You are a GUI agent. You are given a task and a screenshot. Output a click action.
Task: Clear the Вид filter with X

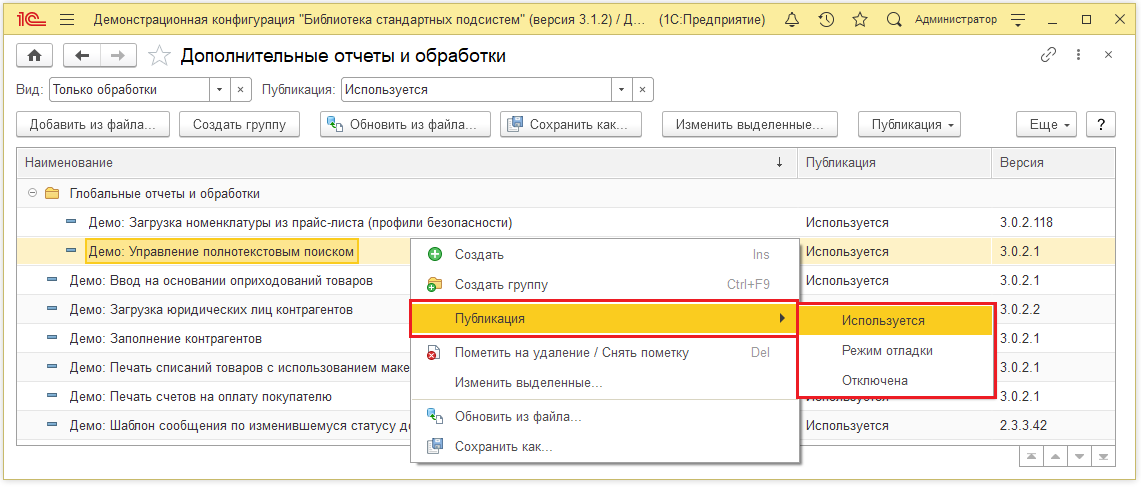241,90
